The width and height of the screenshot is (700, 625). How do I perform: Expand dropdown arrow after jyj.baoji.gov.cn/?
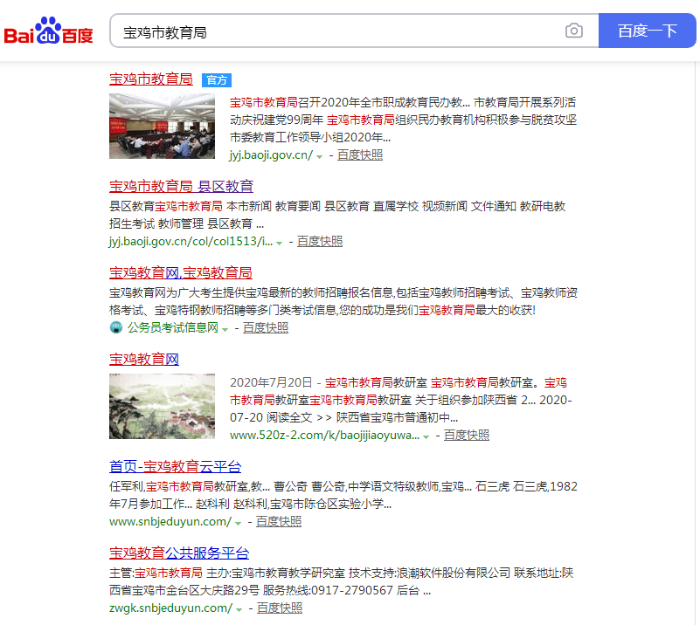(x=319, y=157)
